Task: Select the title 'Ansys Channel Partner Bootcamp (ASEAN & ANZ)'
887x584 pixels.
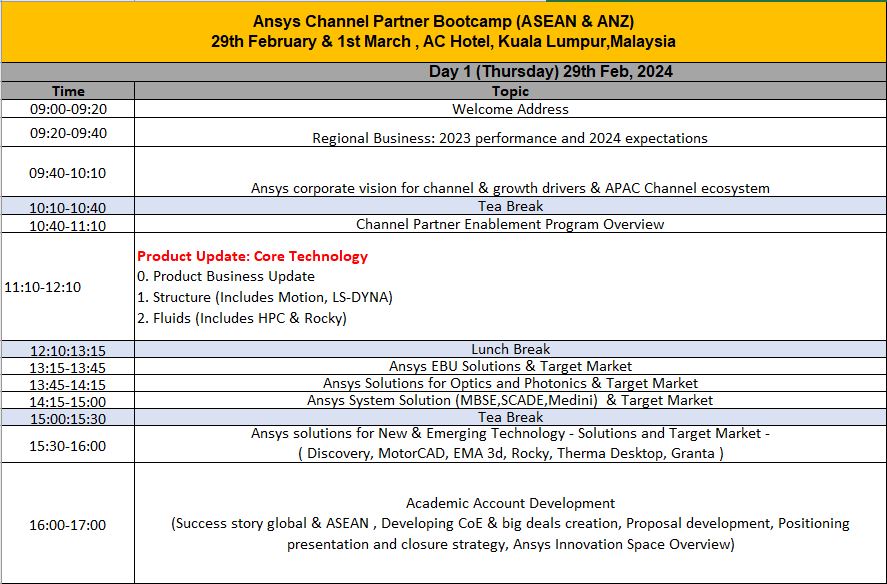Action: [x=443, y=22]
